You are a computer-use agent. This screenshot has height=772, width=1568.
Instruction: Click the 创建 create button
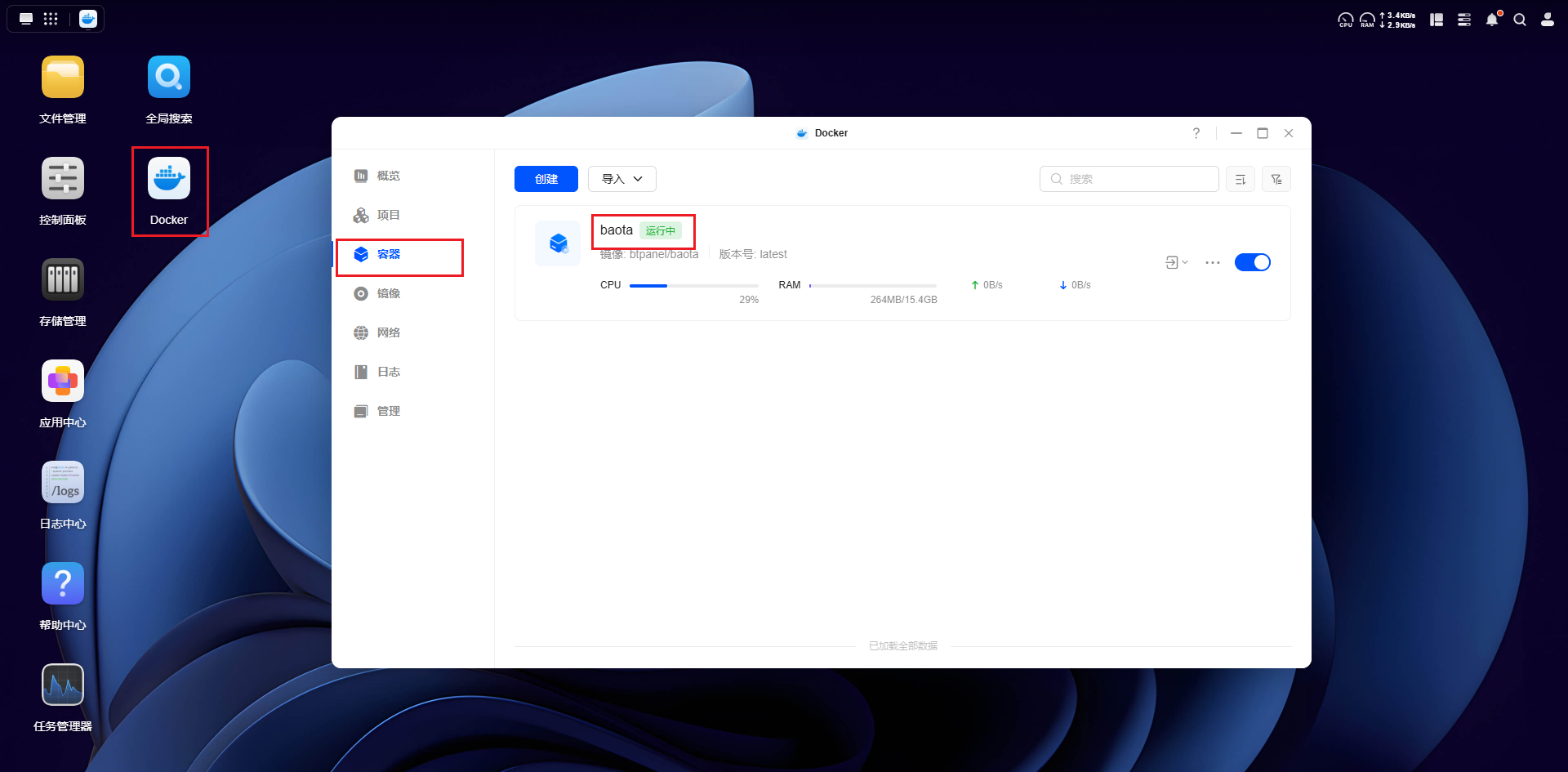(x=546, y=179)
